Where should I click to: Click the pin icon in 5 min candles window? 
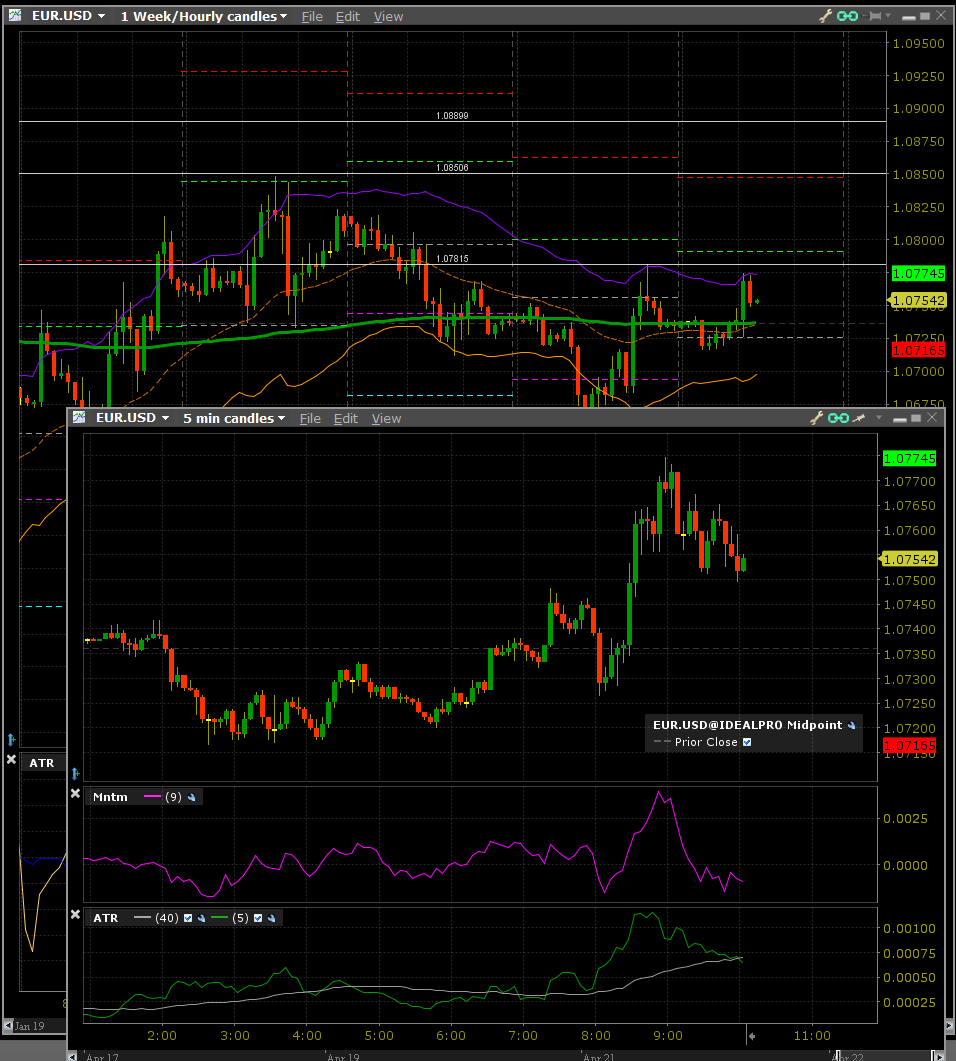point(859,418)
